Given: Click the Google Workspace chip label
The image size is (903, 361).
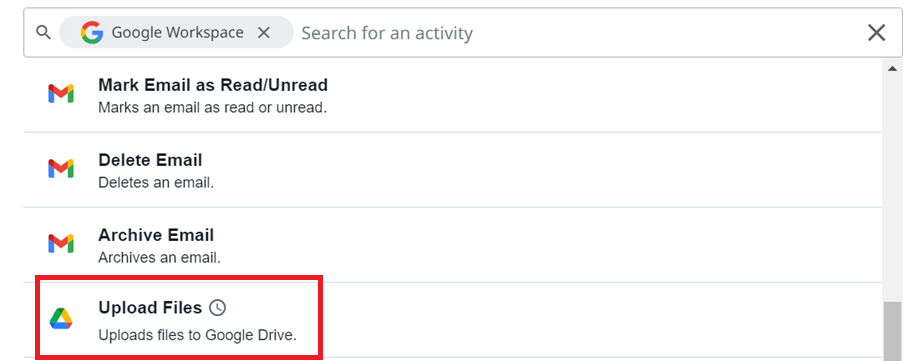Looking at the screenshot, I should 177,33.
